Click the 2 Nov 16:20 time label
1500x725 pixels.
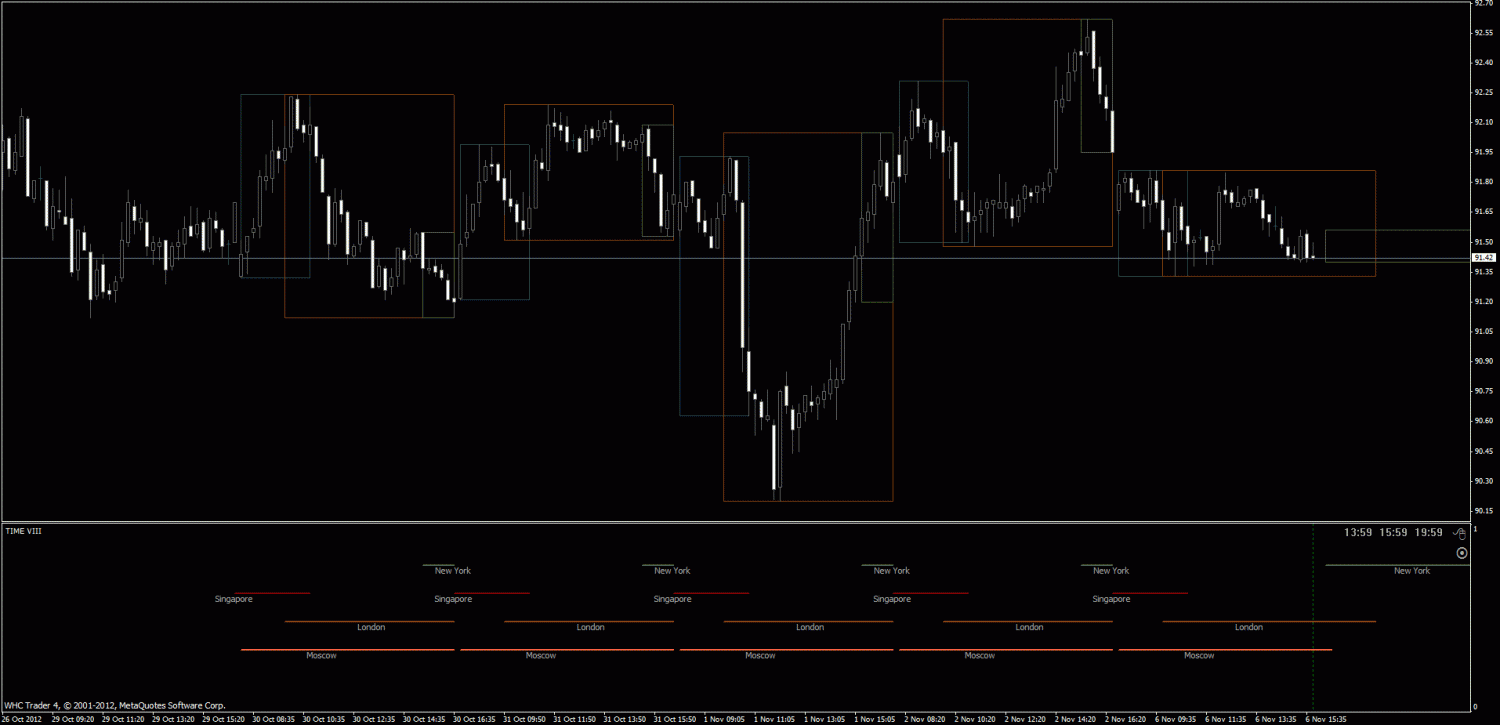(x=1125, y=719)
